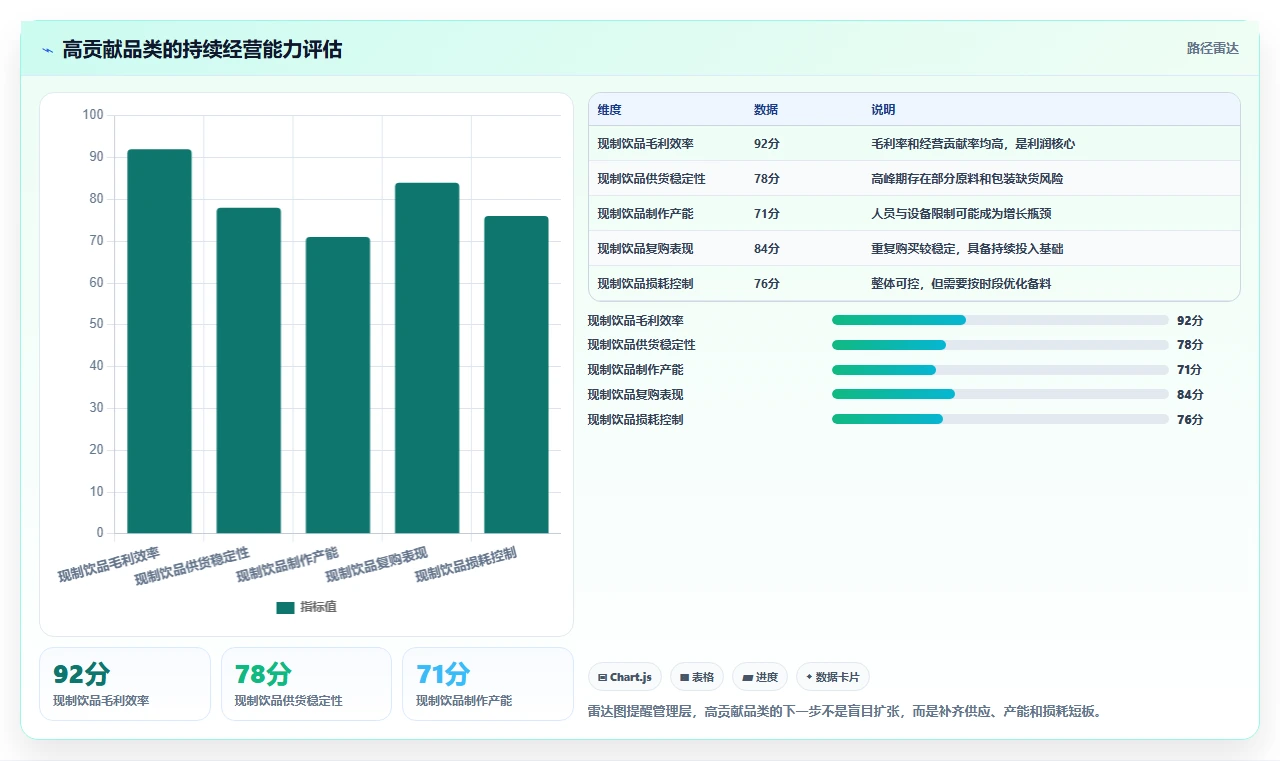Open the 92分 现制饮品毛利效率 data card
1280x761 pixels.
[x=125, y=684]
